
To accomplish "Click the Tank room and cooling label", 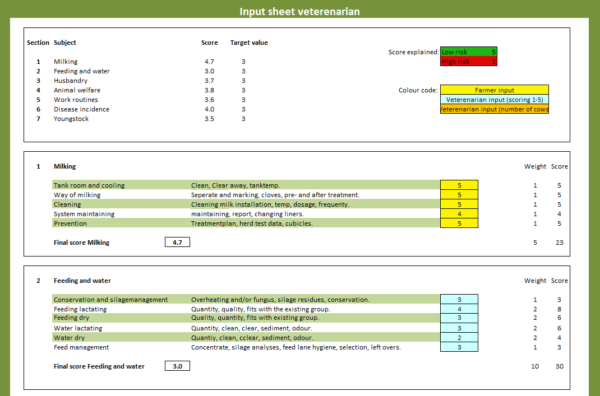I will click(89, 185).
